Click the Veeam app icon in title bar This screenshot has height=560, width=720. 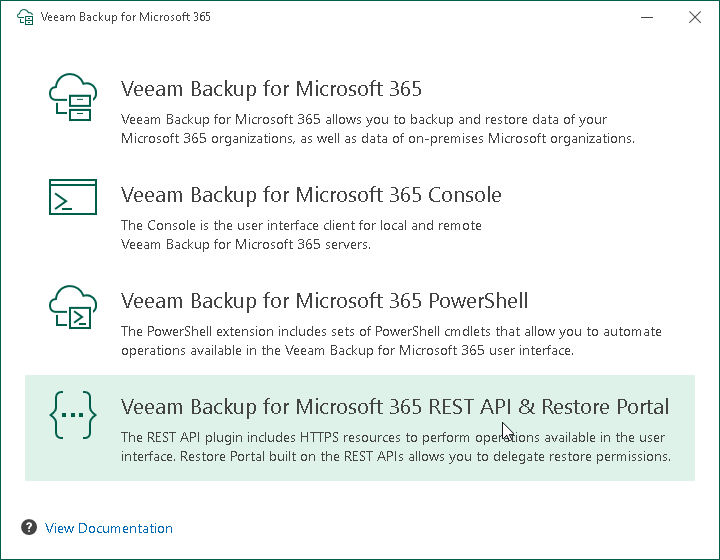(x=24, y=17)
